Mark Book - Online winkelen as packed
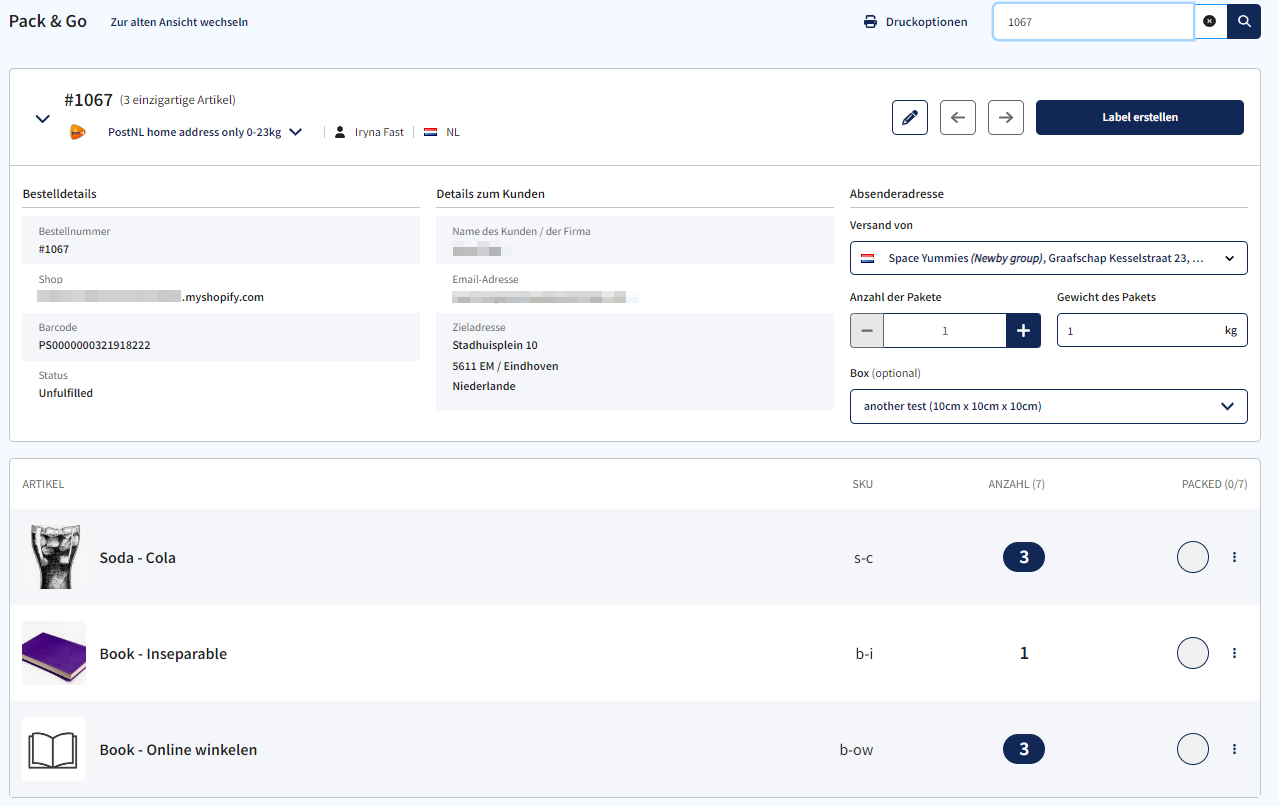 (x=1192, y=748)
